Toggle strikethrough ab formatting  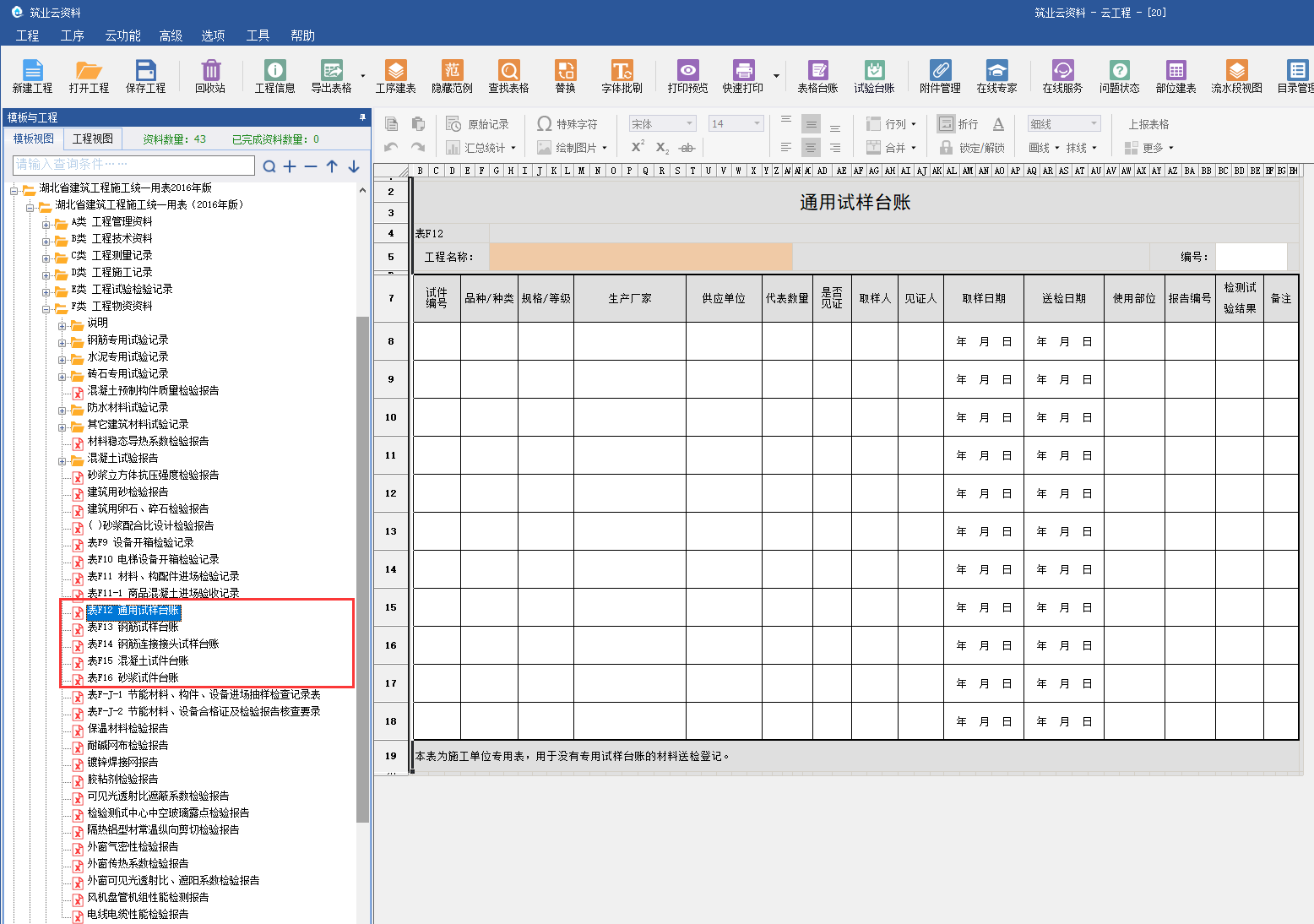pyautogui.click(x=687, y=148)
